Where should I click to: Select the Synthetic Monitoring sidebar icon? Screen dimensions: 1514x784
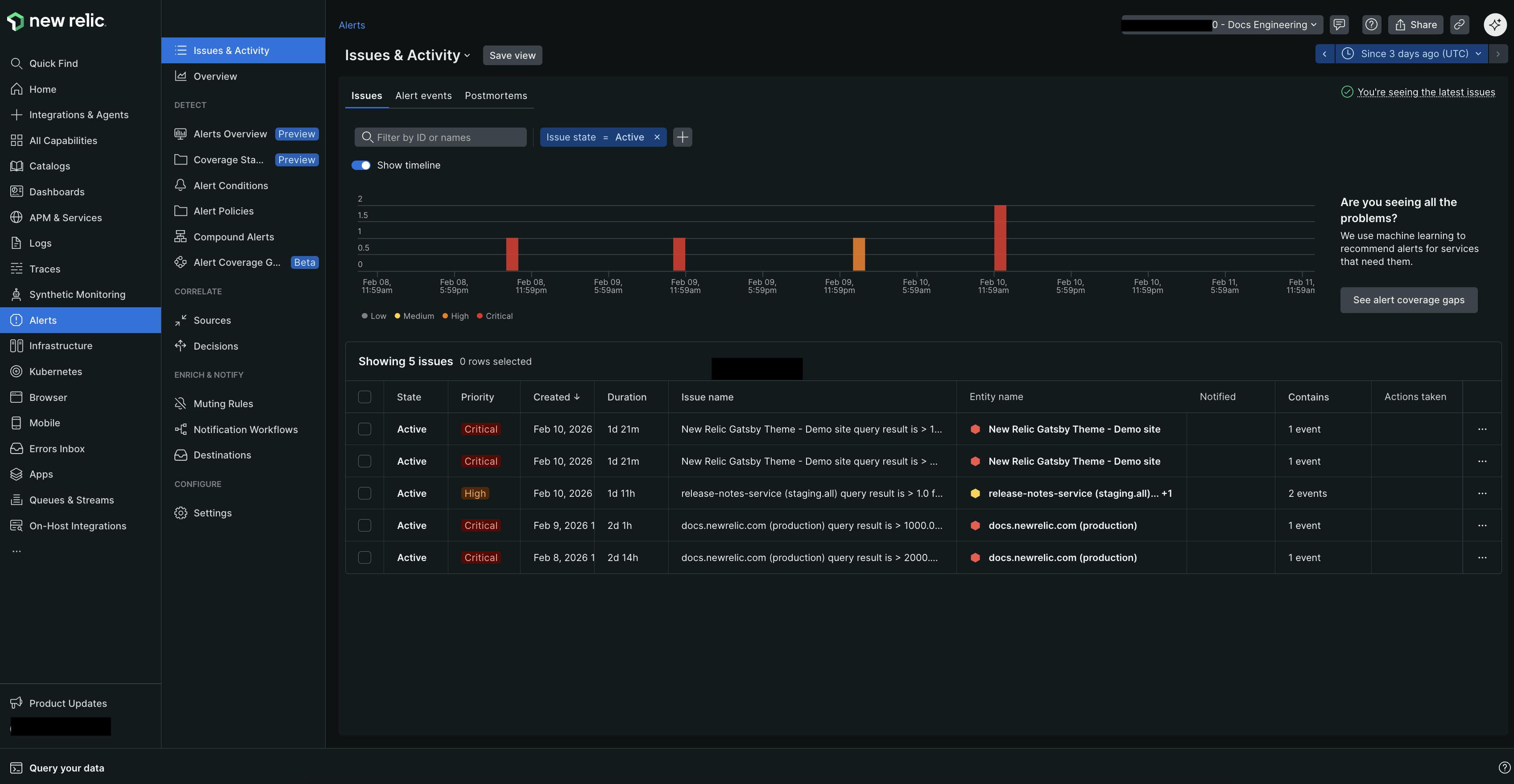tap(17, 294)
